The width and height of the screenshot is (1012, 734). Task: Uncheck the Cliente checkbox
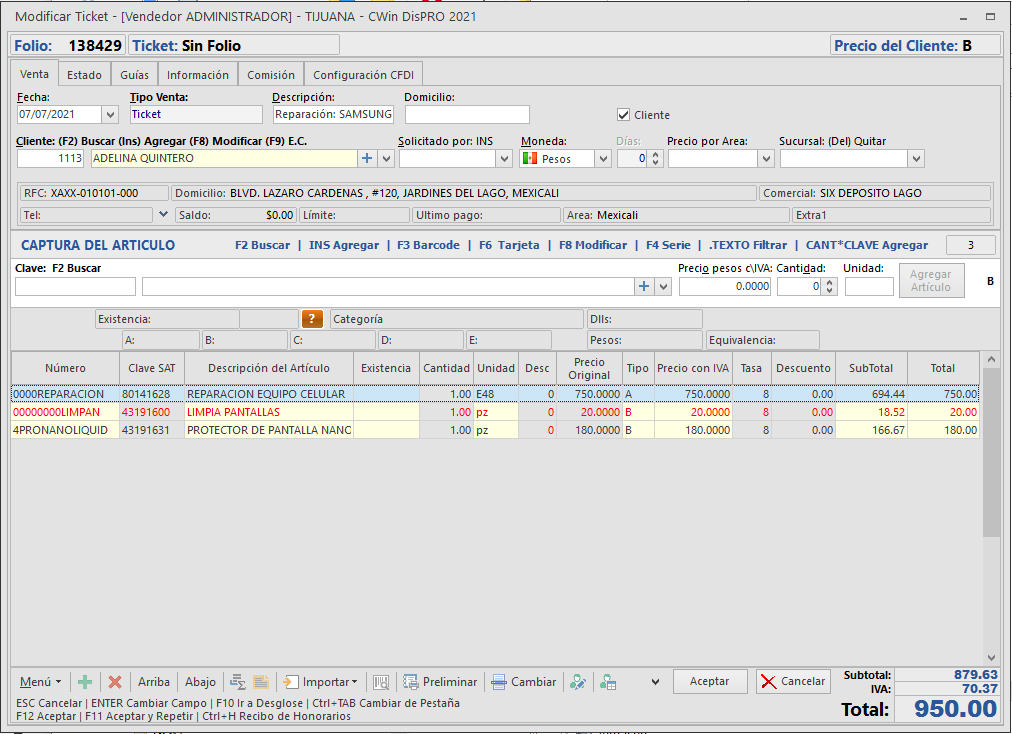(x=624, y=115)
